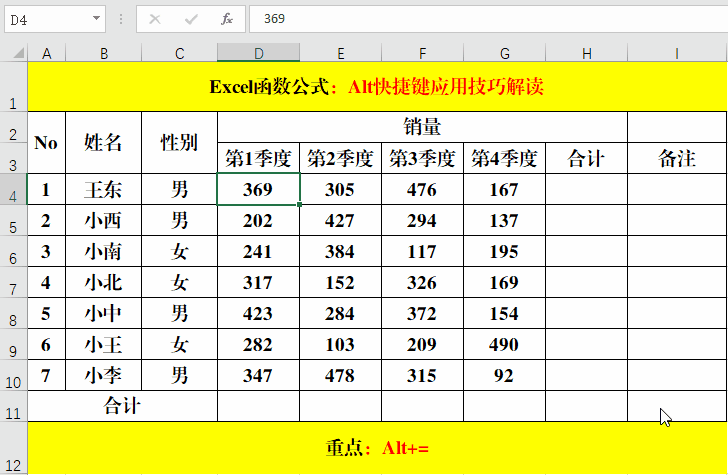
Task: Select column C header
Action: tap(179, 53)
